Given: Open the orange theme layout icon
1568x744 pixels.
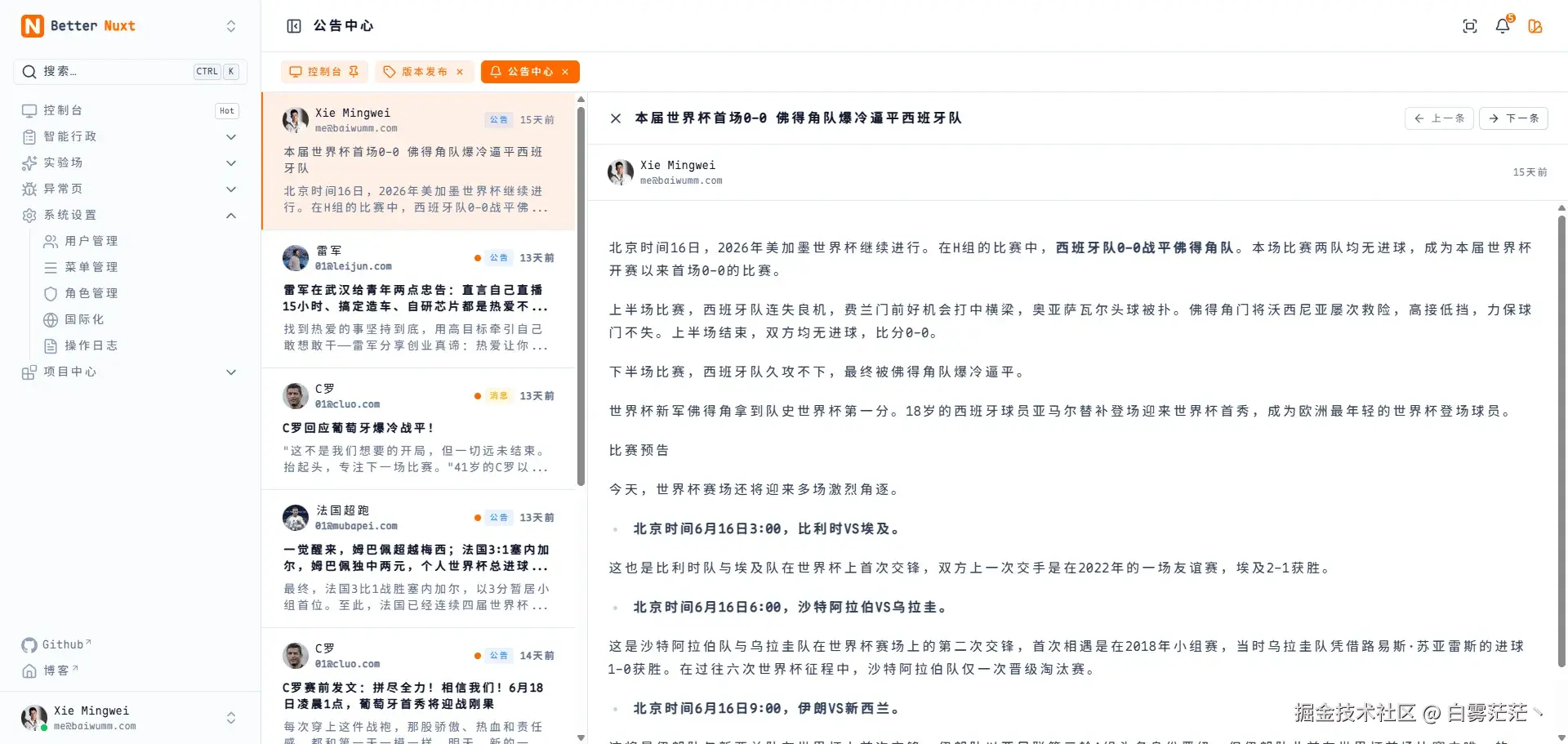Looking at the screenshot, I should [x=1535, y=26].
